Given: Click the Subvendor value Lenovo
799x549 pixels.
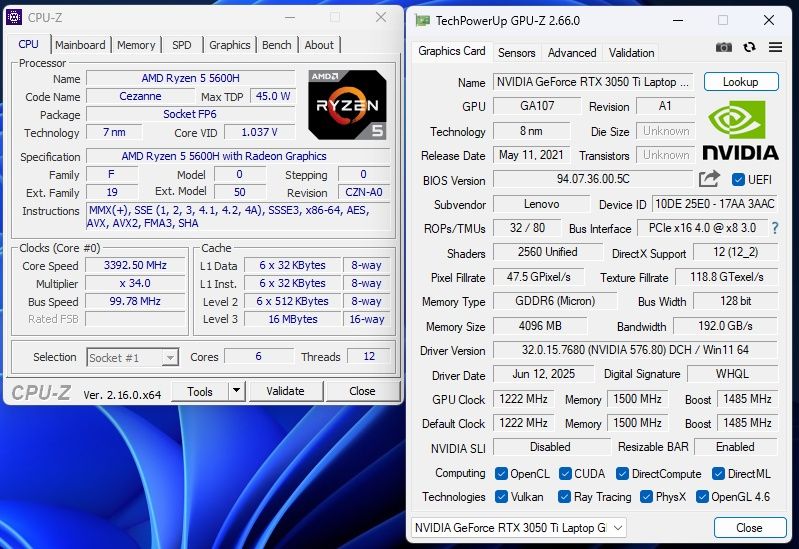Looking at the screenshot, I should point(541,204).
